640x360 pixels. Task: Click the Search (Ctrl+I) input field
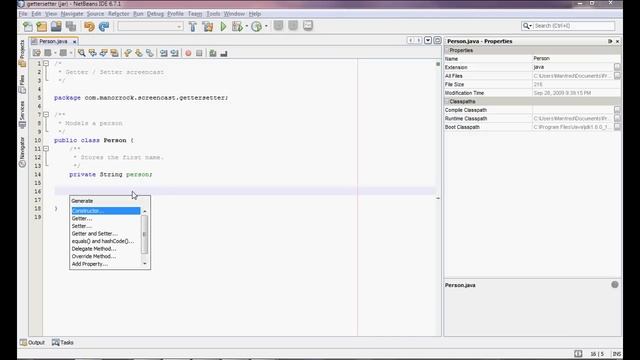click(x=574, y=26)
